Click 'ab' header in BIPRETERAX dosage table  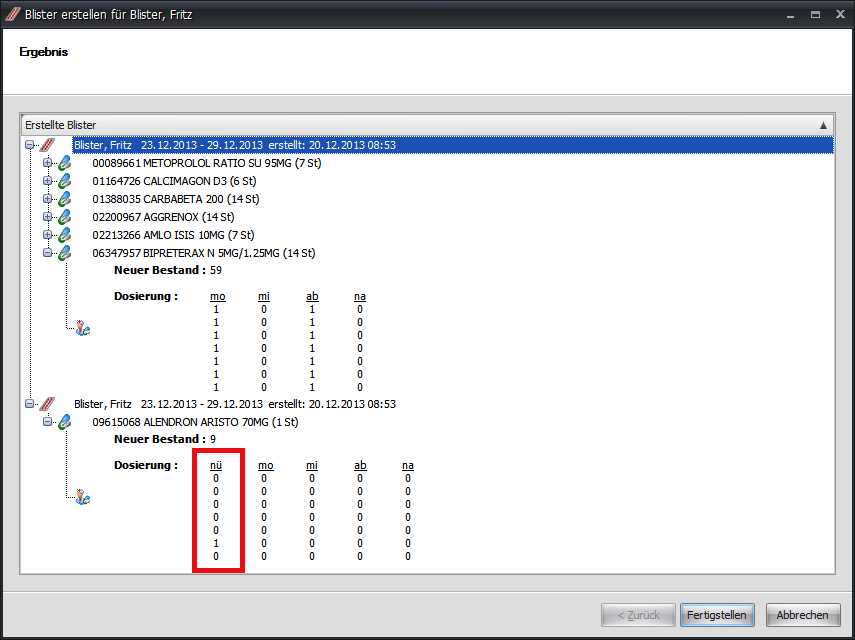point(312,296)
